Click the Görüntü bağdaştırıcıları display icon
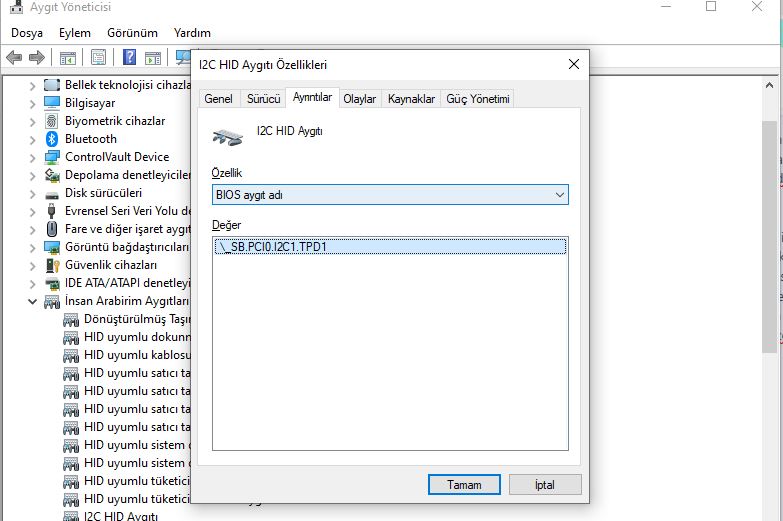 coord(52,247)
